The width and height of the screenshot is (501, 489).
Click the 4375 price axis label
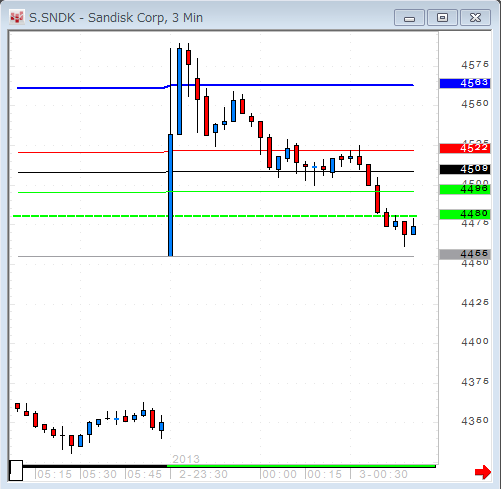[x=475, y=382]
